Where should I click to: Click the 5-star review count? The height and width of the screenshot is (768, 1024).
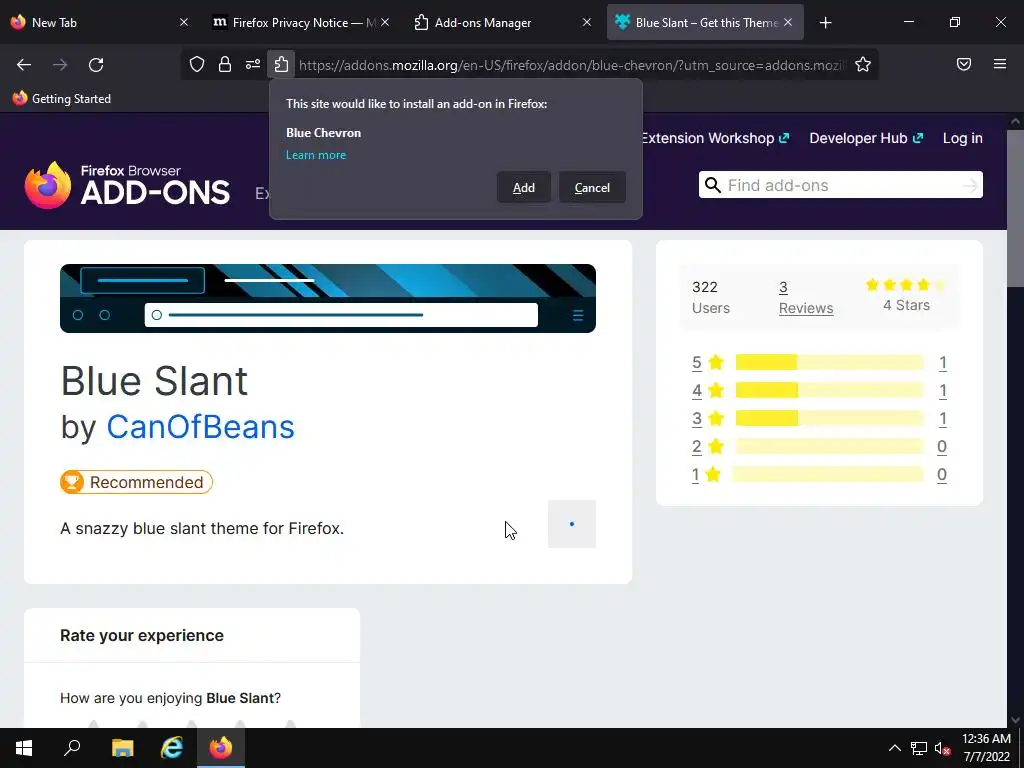(x=942, y=362)
